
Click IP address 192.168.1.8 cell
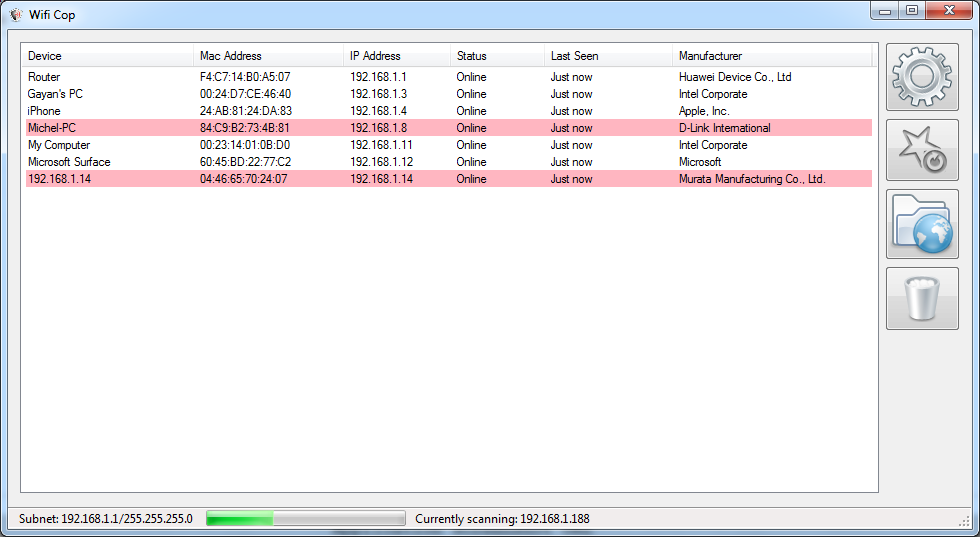[x=378, y=128]
